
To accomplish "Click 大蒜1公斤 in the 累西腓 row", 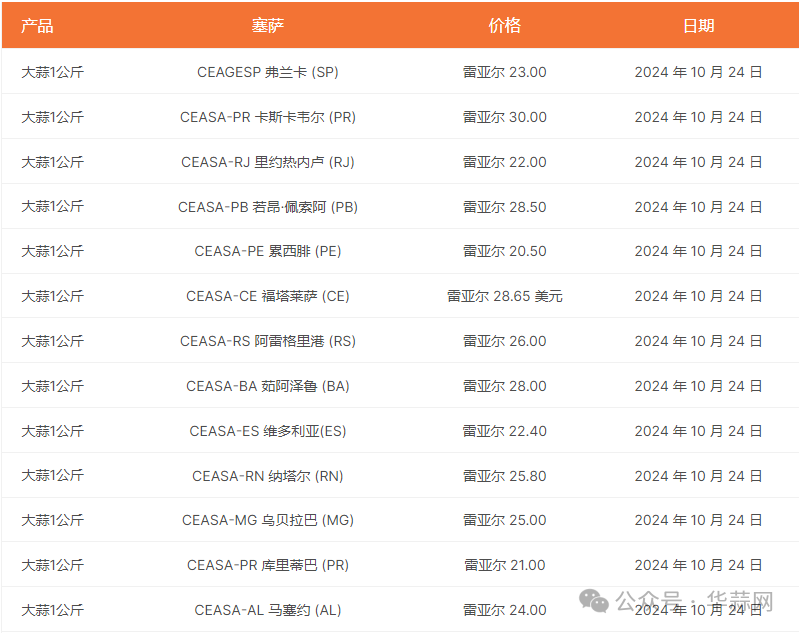I will point(52,251).
